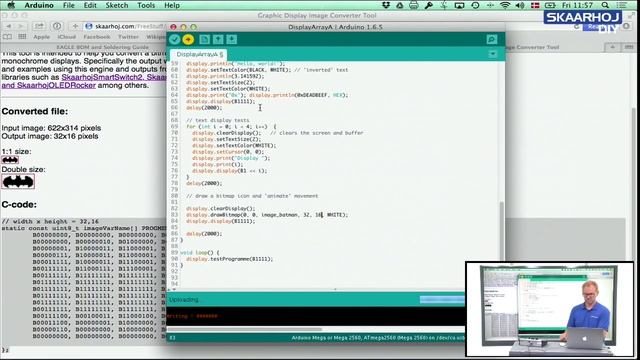This screenshot has width=640, height=360.
Task: Open the Serial Monitor magnifier icon
Action: click(492, 39)
